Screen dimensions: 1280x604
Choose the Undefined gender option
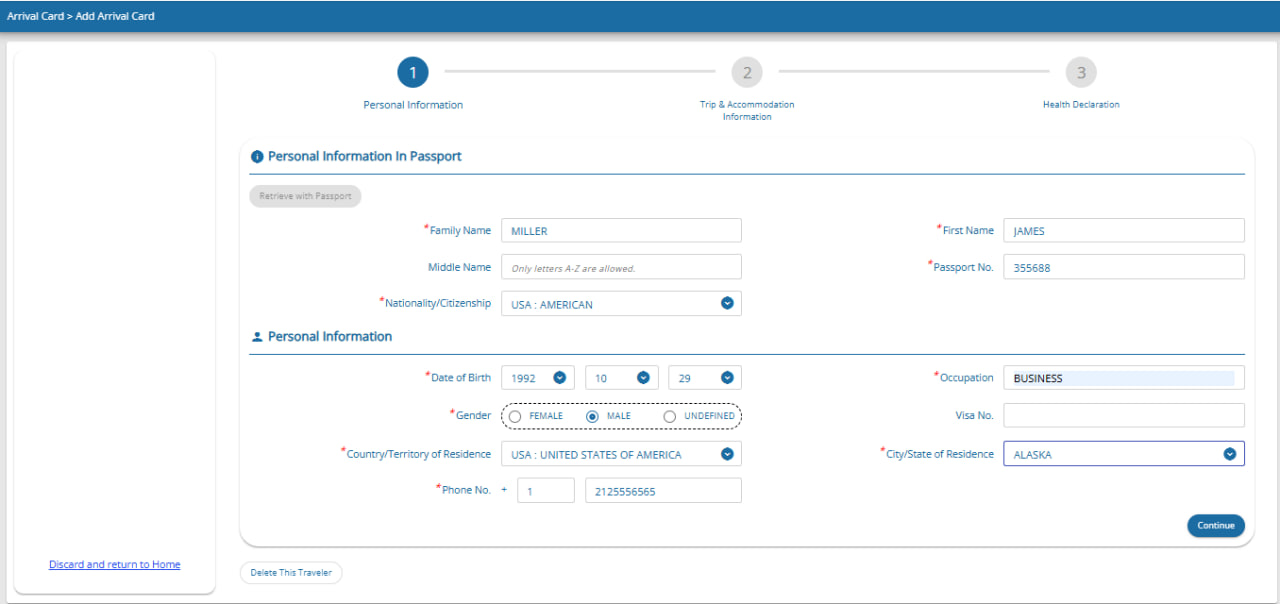(x=670, y=416)
